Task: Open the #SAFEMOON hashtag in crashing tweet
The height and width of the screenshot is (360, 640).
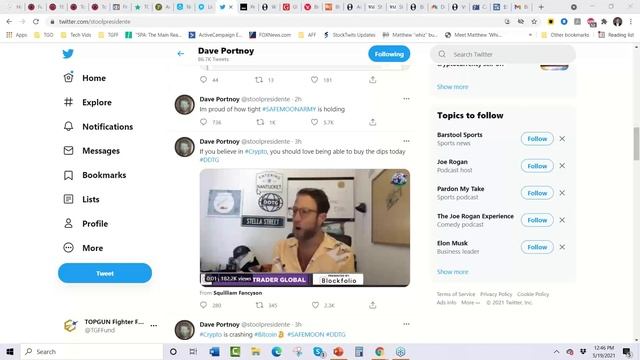Action: click(x=306, y=334)
